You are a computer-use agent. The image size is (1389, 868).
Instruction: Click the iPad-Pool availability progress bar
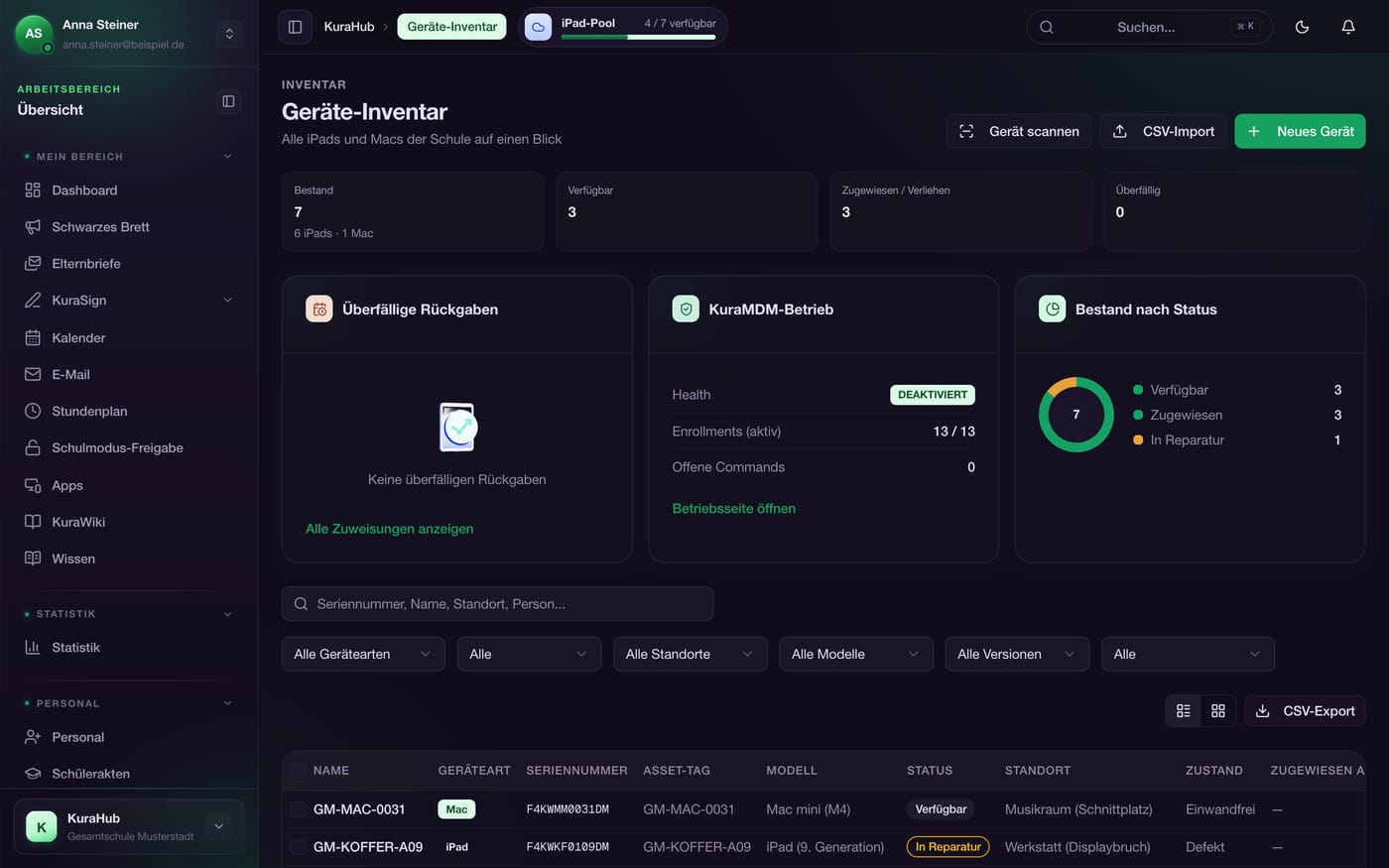pyautogui.click(x=639, y=38)
